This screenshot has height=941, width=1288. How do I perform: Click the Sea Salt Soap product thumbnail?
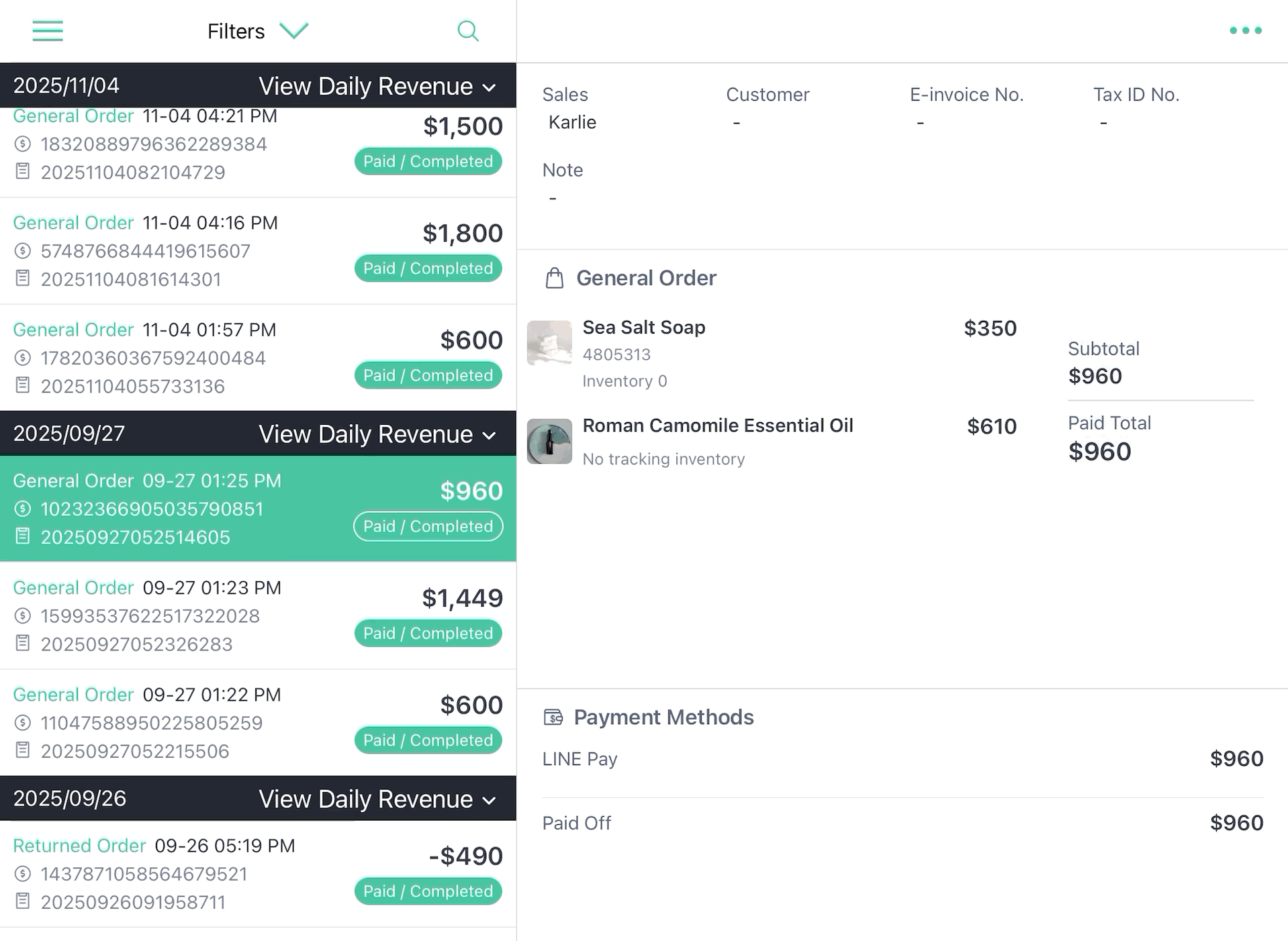click(x=549, y=343)
